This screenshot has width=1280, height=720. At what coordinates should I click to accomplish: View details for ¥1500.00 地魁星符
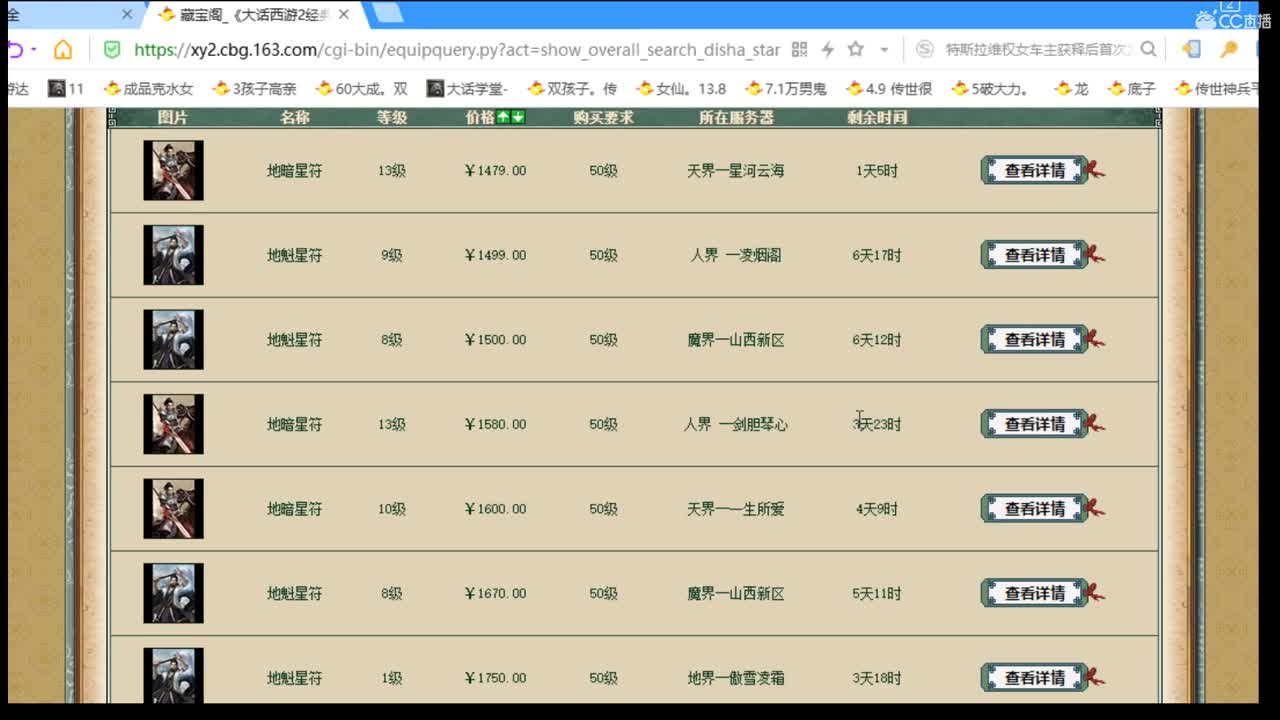click(1035, 339)
